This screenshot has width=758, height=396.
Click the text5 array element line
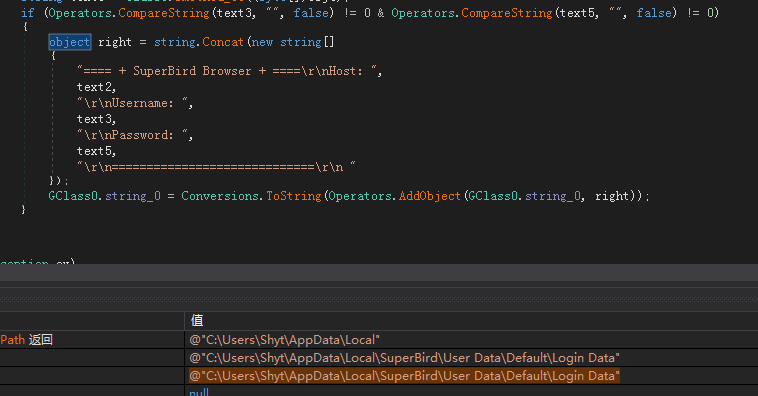96,151
